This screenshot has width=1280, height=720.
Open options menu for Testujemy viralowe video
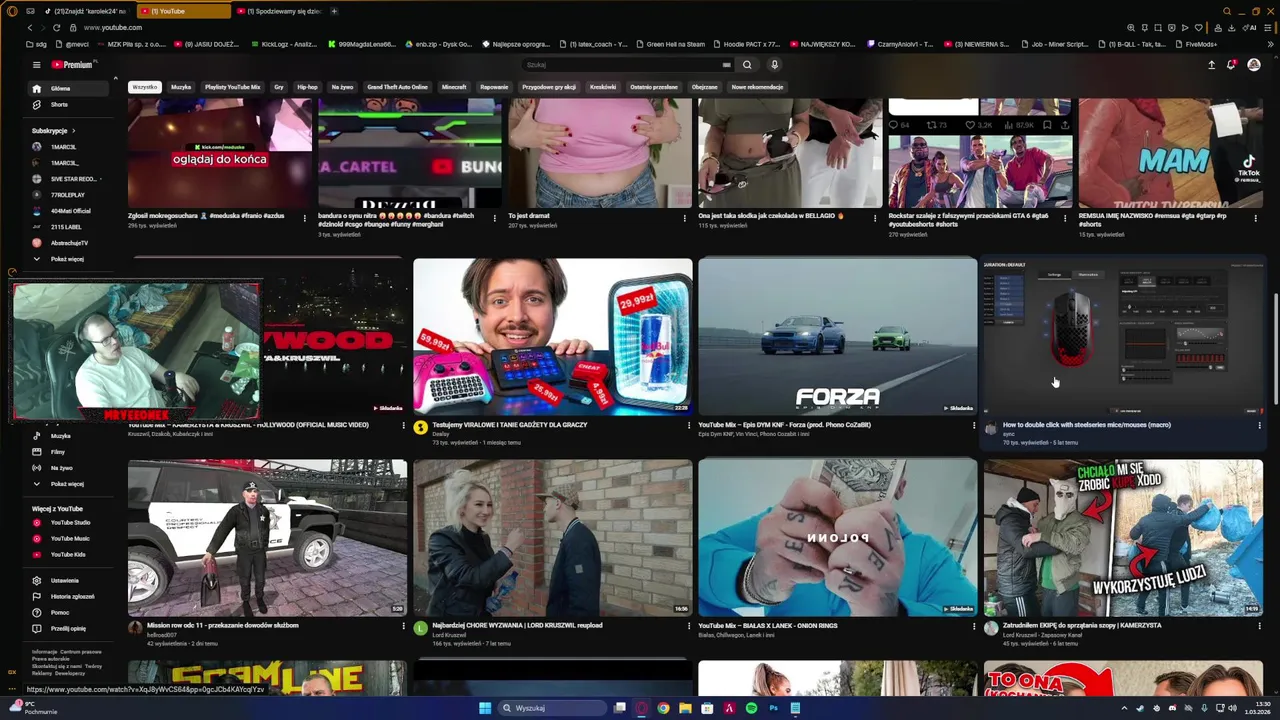[689, 425]
